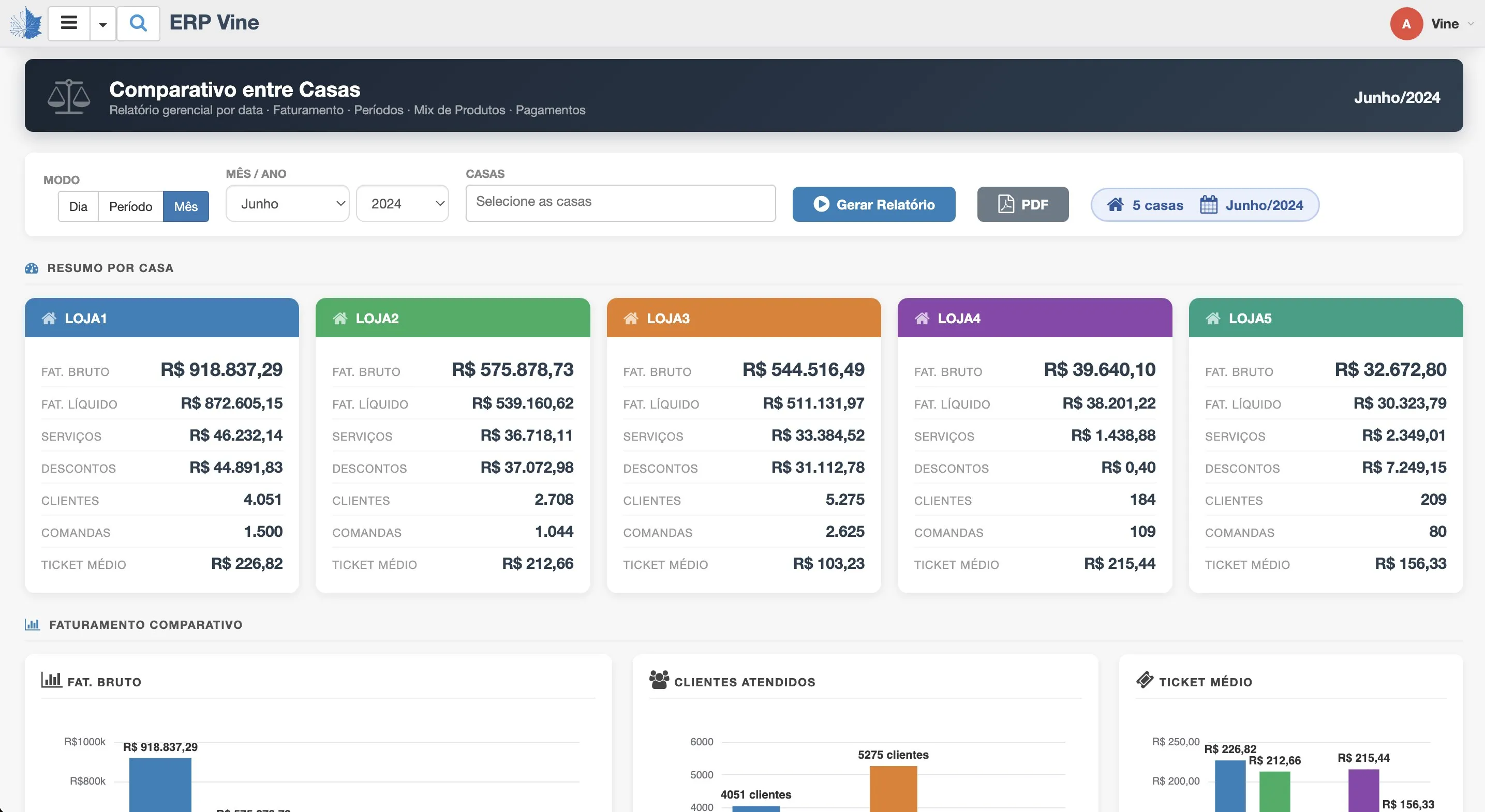Click the LOJA1 house icon
This screenshot has height=812, width=1485.
[49, 318]
